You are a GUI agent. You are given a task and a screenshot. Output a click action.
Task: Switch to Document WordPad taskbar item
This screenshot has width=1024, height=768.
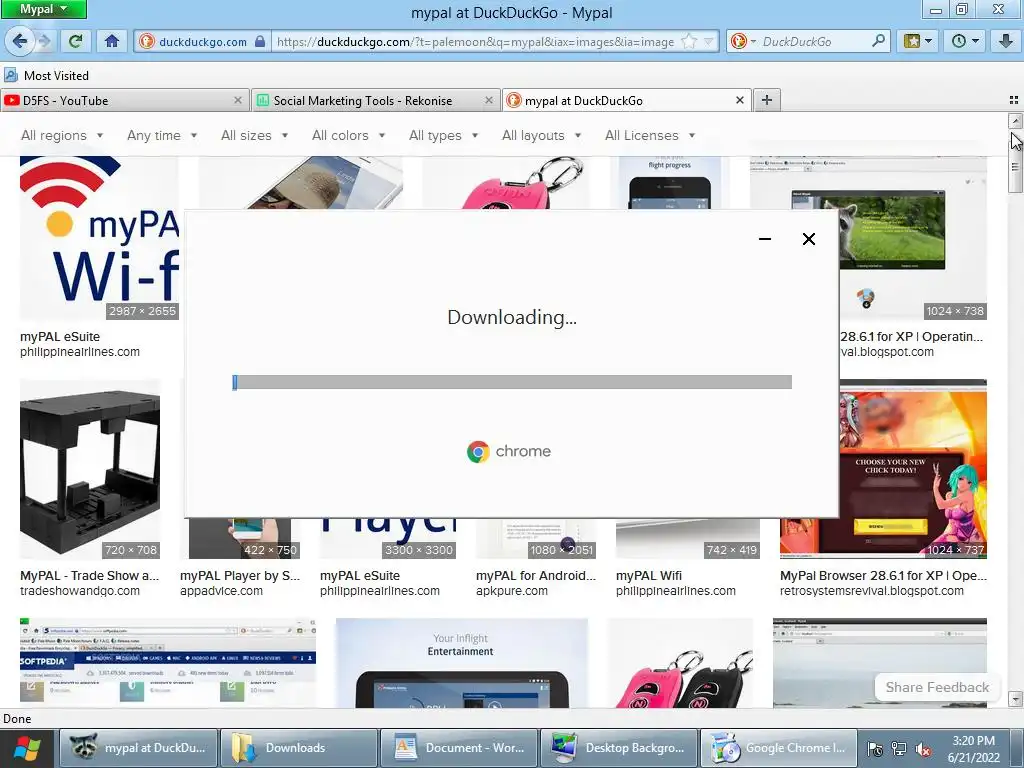tap(459, 748)
